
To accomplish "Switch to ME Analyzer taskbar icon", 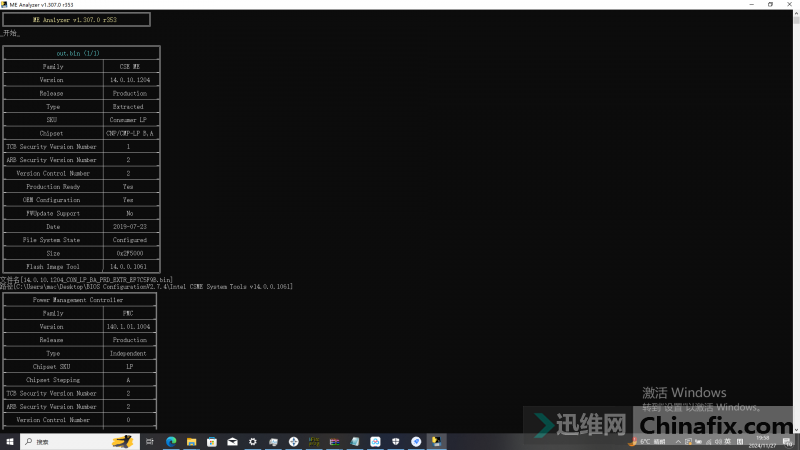I will (436, 442).
